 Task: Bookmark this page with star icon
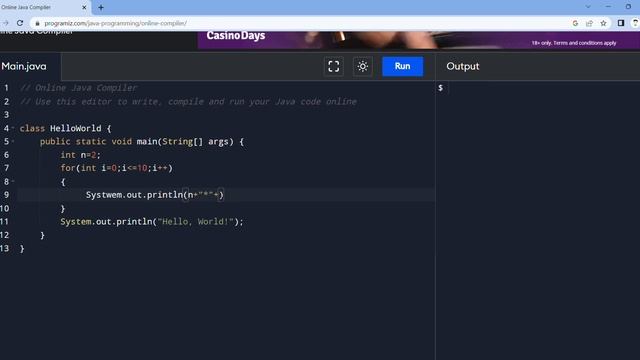tap(603, 23)
